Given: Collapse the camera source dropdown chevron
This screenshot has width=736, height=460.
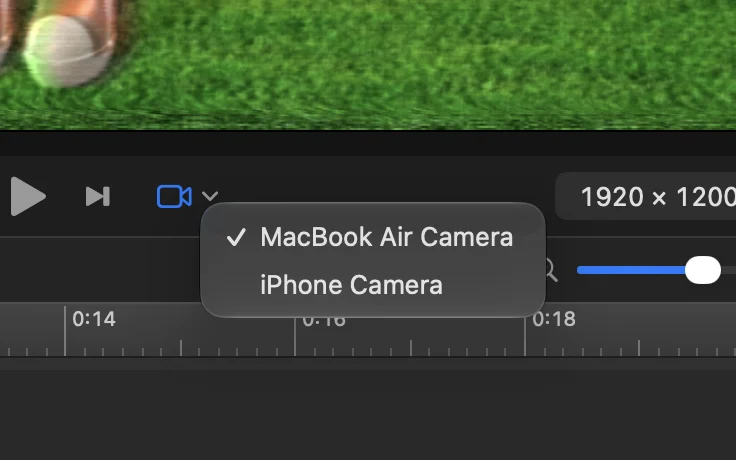Looking at the screenshot, I should pos(210,195).
